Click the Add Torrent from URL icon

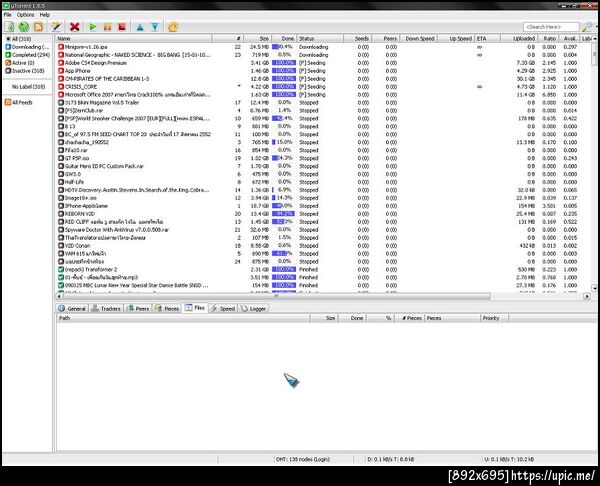tap(24, 27)
